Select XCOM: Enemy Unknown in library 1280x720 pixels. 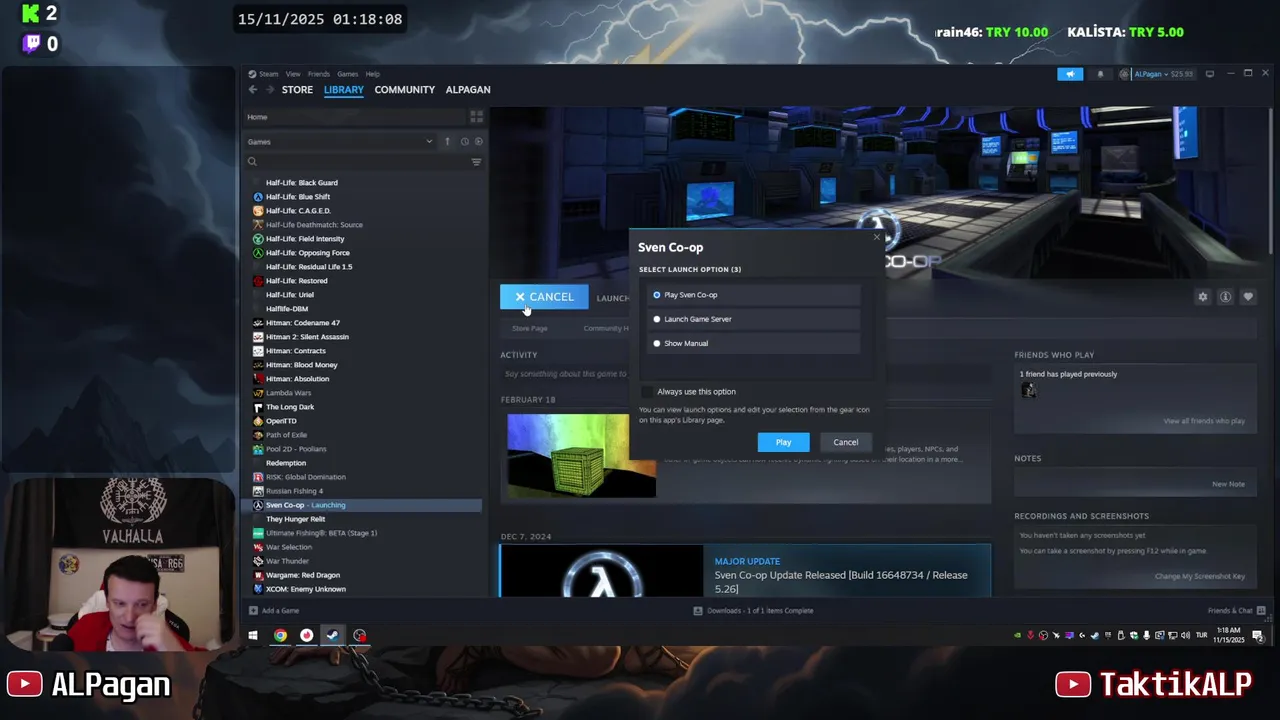[306, 589]
